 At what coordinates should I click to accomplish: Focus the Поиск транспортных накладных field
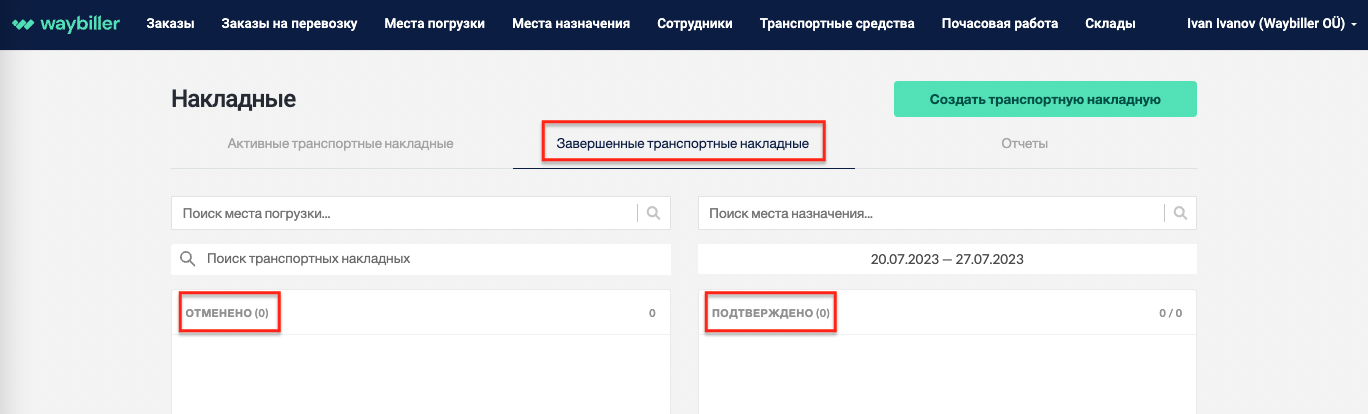tap(420, 258)
